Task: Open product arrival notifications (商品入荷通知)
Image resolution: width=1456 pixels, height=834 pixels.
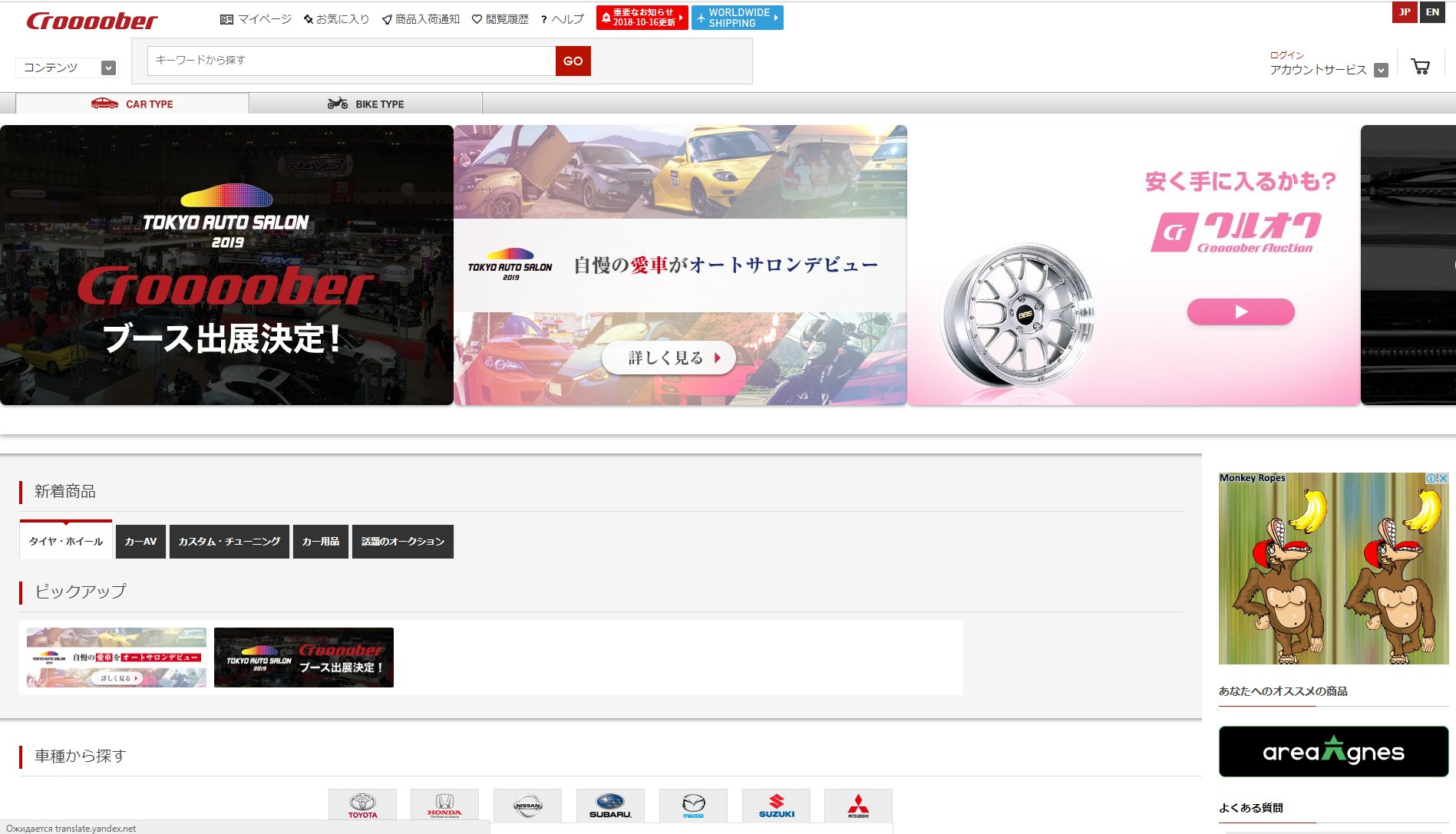Action: [x=421, y=19]
